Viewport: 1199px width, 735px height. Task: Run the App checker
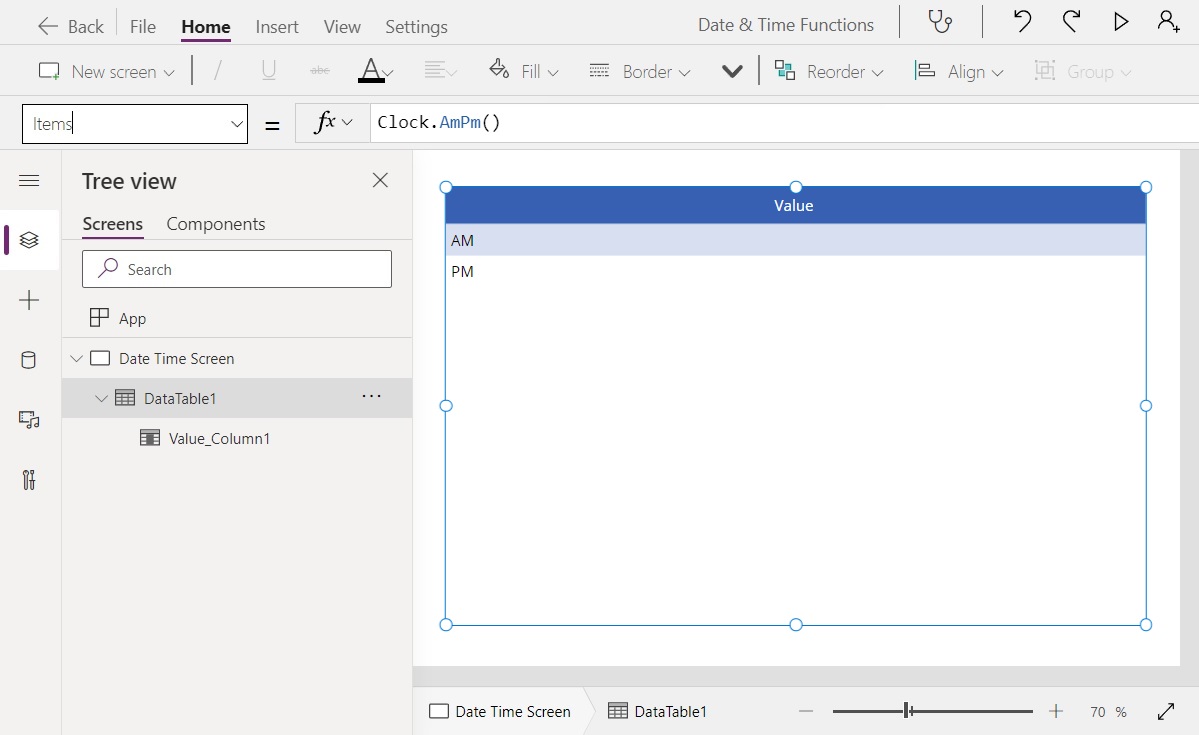pyautogui.click(x=940, y=21)
